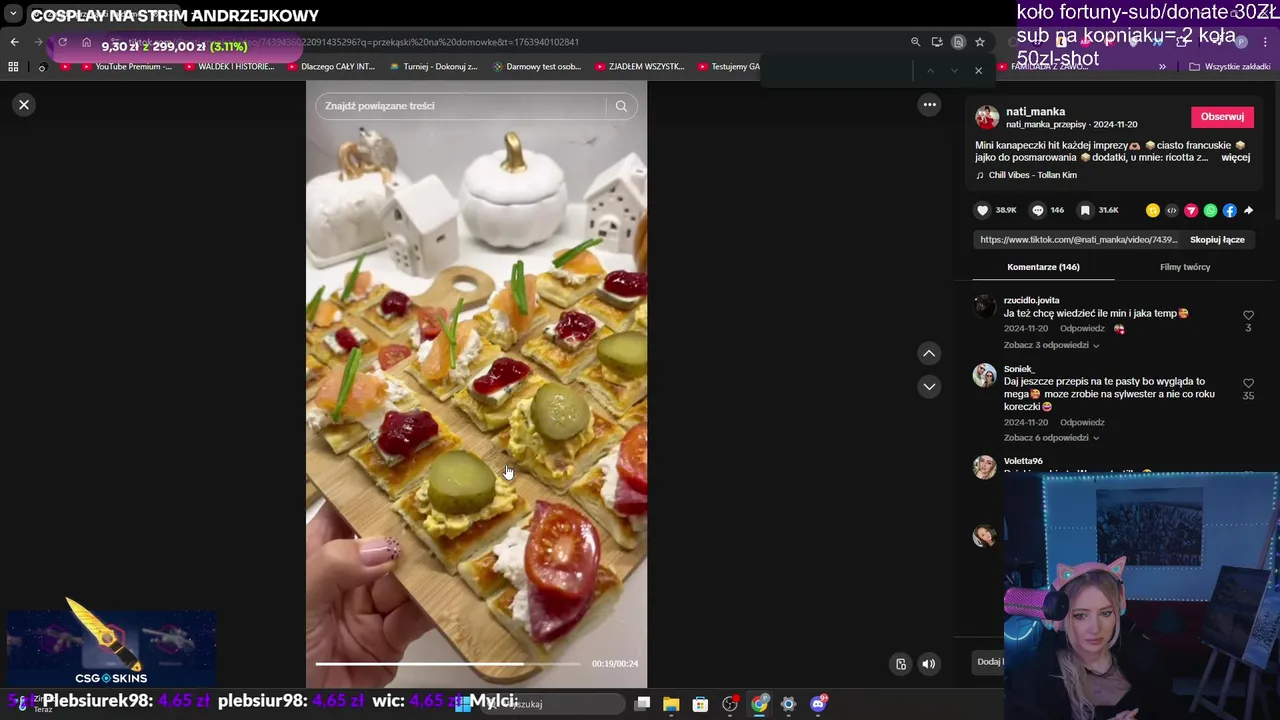Like Soniek_'s comment heart
This screenshot has height=720, width=1280.
[x=1248, y=384]
